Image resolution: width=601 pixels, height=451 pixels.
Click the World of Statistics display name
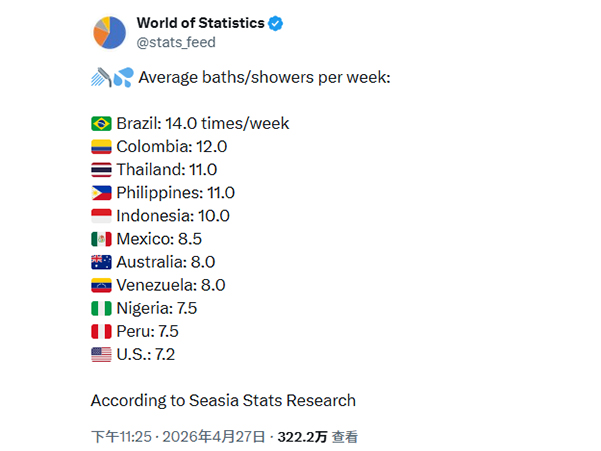coord(198,23)
